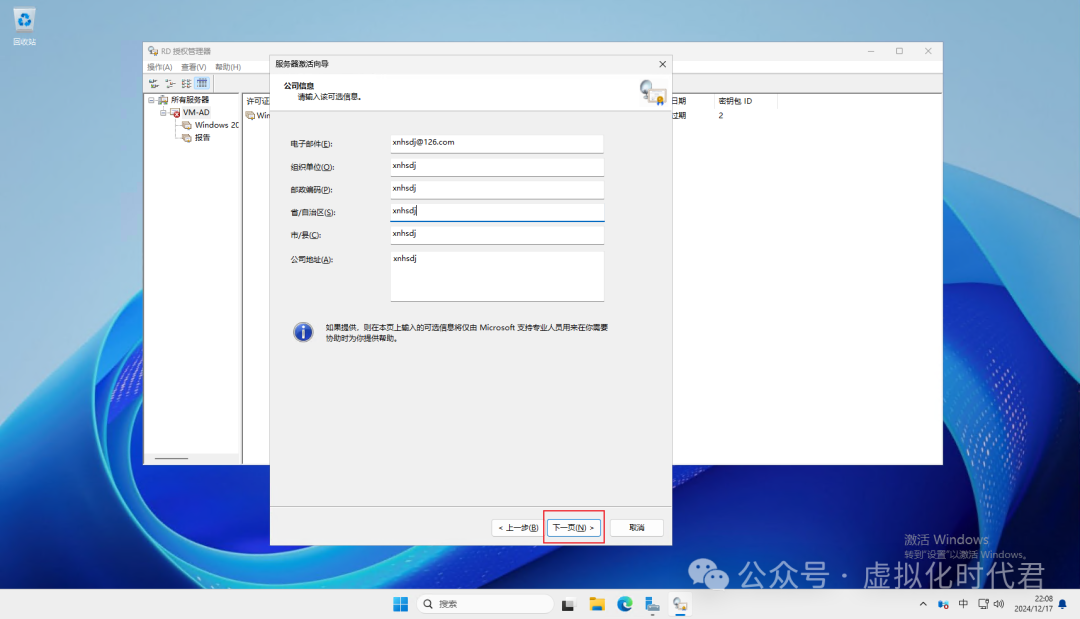Select the 报告 tree item

[x=202, y=138]
